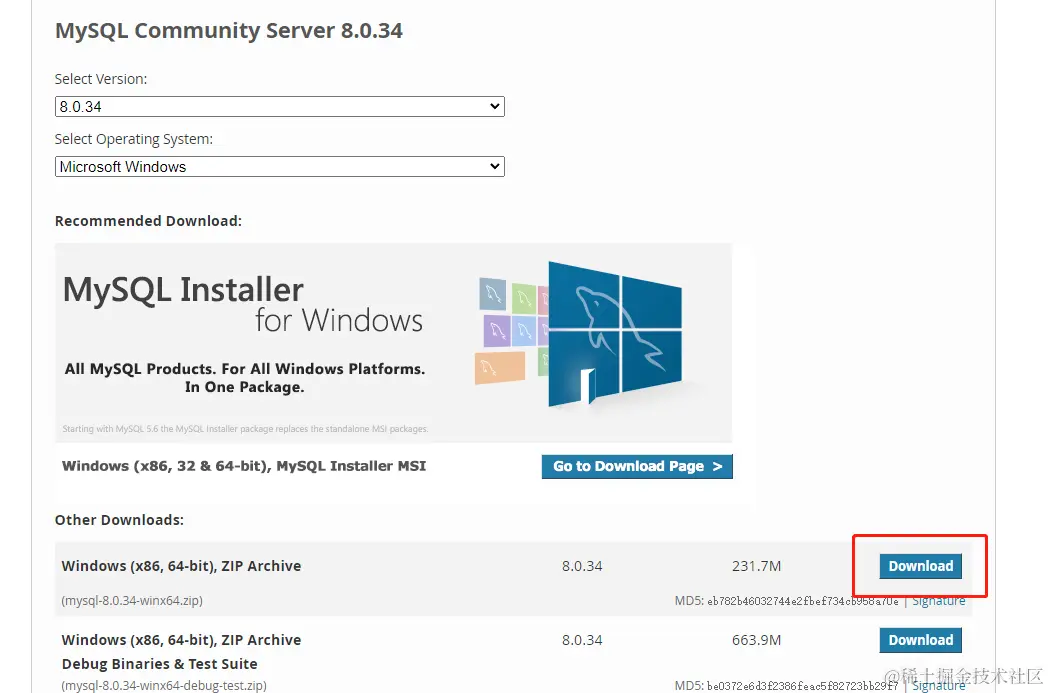Select the MD5 hash of the first ZIP Archive
The width and height of the screenshot is (1050, 693).
tap(803, 601)
